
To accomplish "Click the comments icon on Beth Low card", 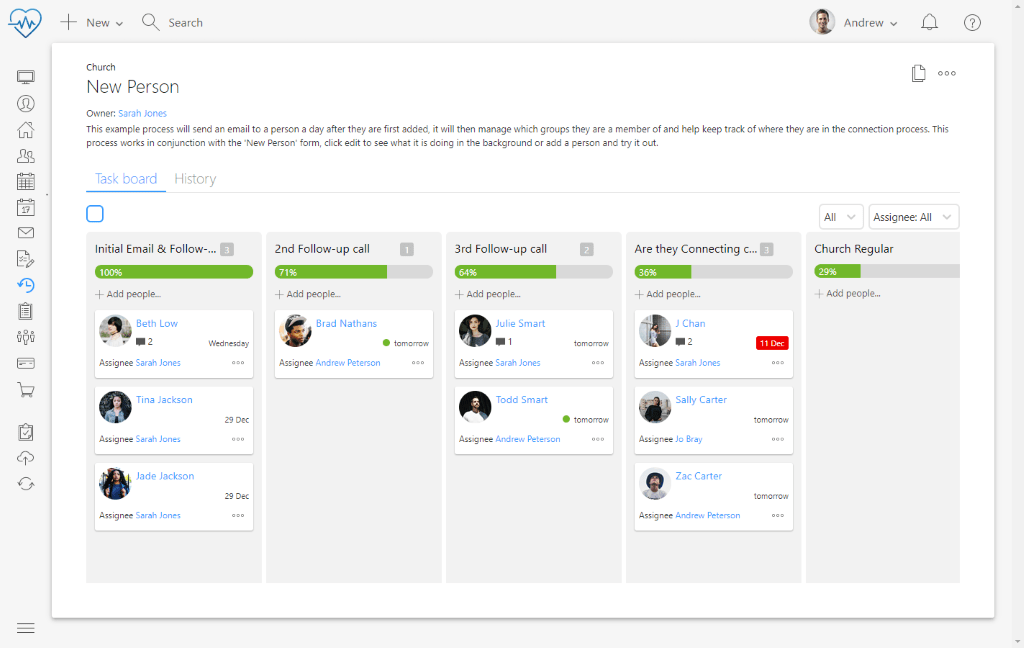I will click(141, 342).
